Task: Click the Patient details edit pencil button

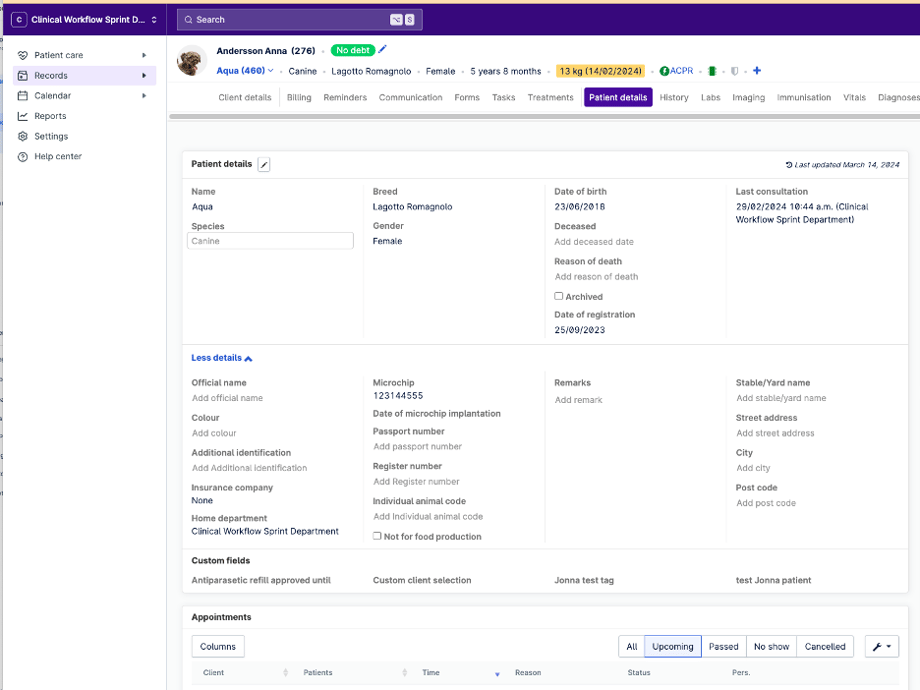Action: [x=264, y=164]
